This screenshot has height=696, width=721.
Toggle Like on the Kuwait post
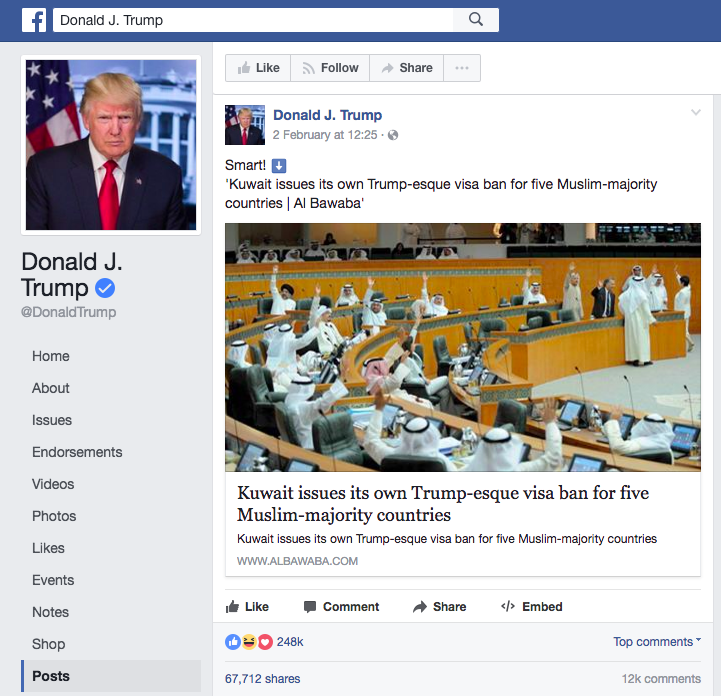click(x=247, y=607)
